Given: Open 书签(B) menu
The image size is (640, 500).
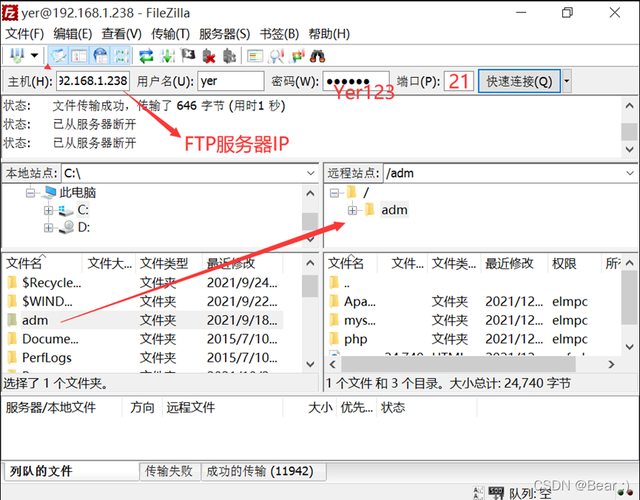Looking at the screenshot, I should tap(280, 34).
